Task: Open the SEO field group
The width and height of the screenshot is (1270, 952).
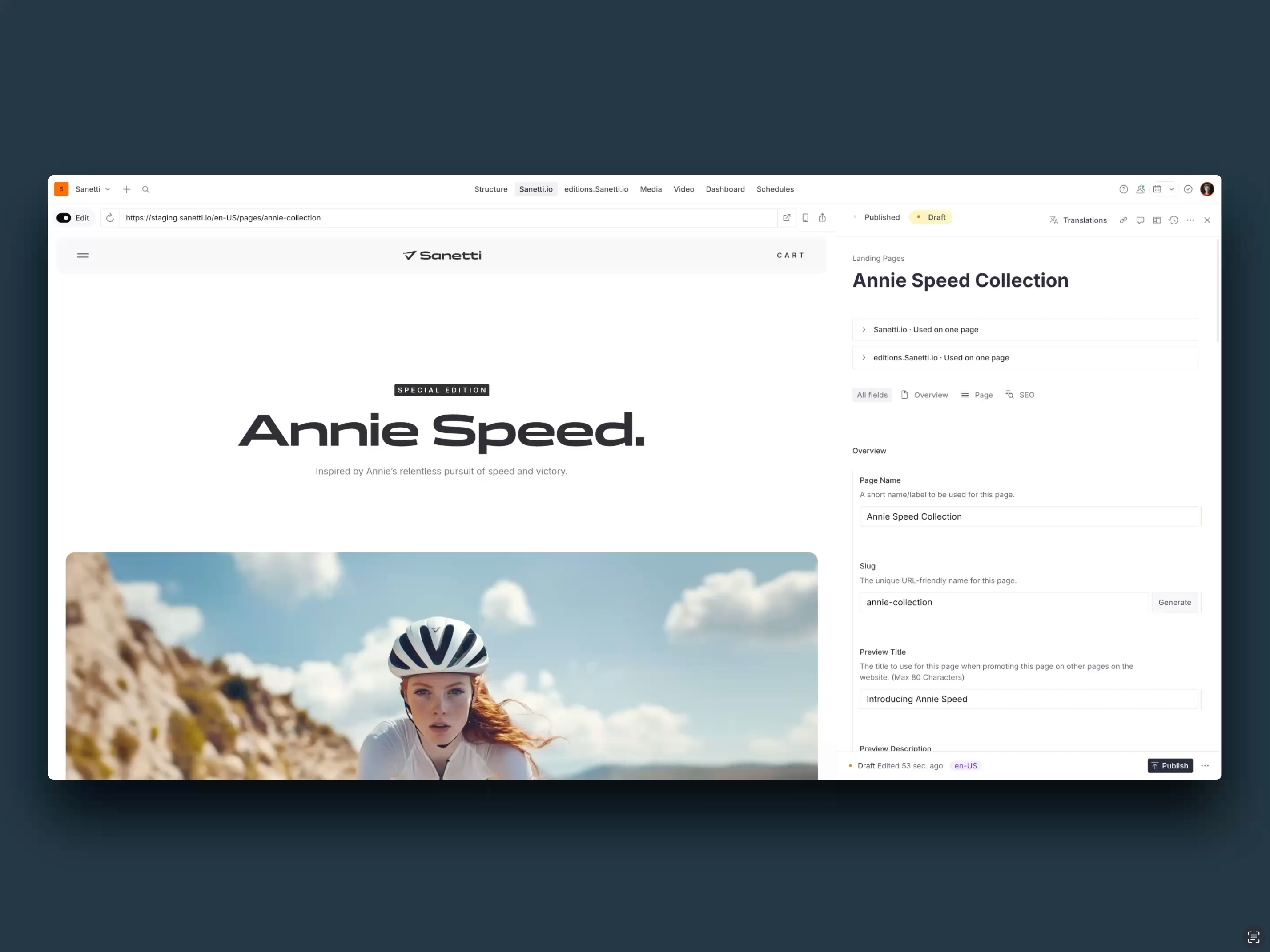Action: [1020, 395]
